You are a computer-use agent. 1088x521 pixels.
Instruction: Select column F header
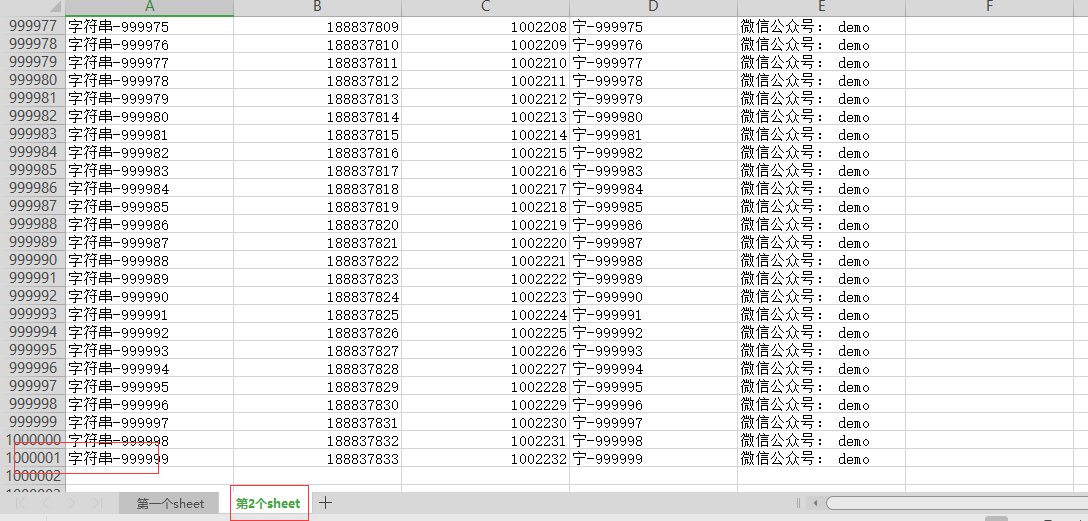989,8
